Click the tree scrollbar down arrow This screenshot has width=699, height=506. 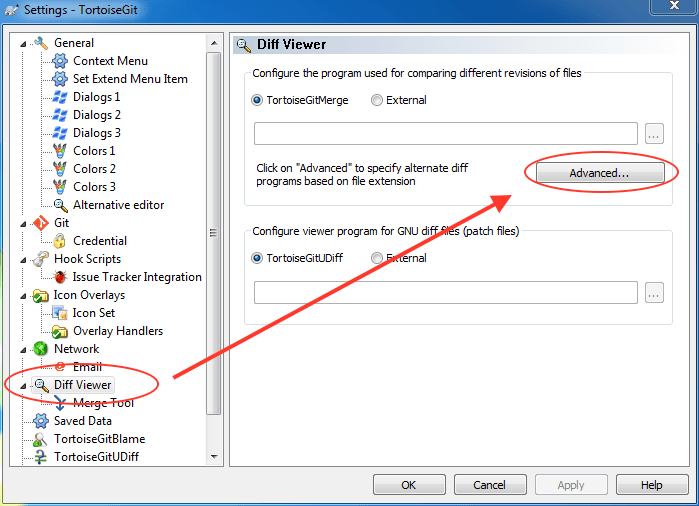[x=214, y=457]
